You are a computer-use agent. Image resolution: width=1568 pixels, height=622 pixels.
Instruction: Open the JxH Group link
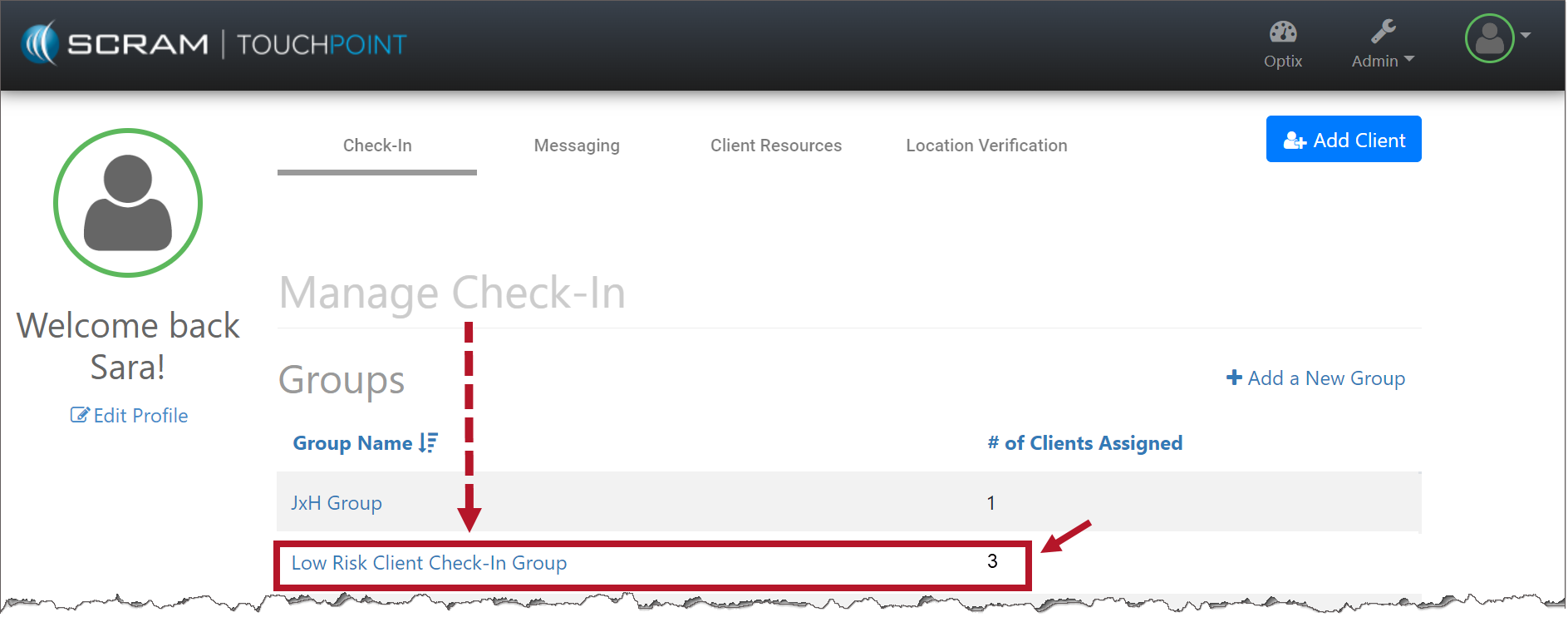coord(337,503)
